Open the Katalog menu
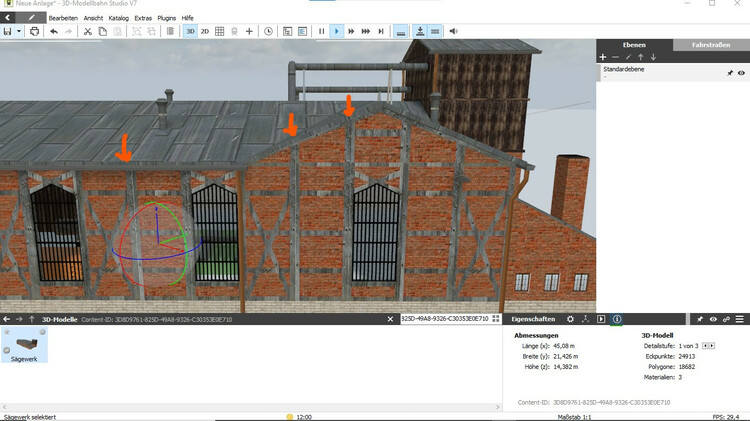This screenshot has width=750, height=421. (118, 18)
